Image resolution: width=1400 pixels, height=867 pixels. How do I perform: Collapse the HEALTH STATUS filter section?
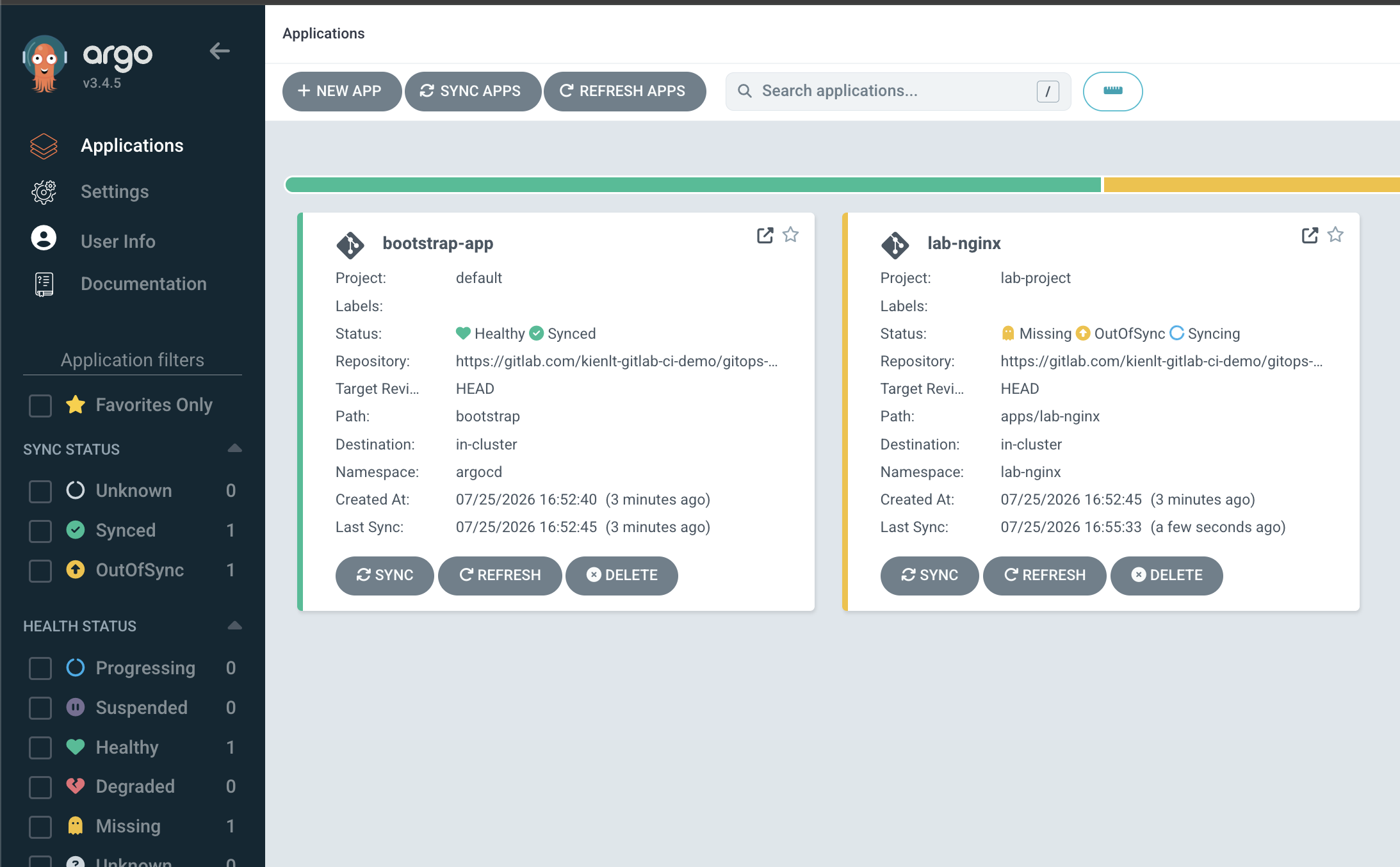pos(234,626)
